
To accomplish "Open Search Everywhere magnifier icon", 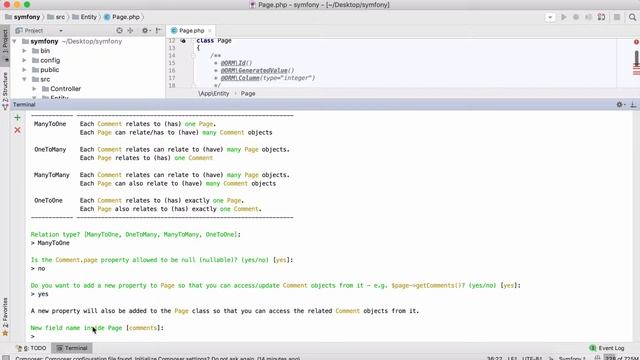I will pyautogui.click(x=632, y=17).
